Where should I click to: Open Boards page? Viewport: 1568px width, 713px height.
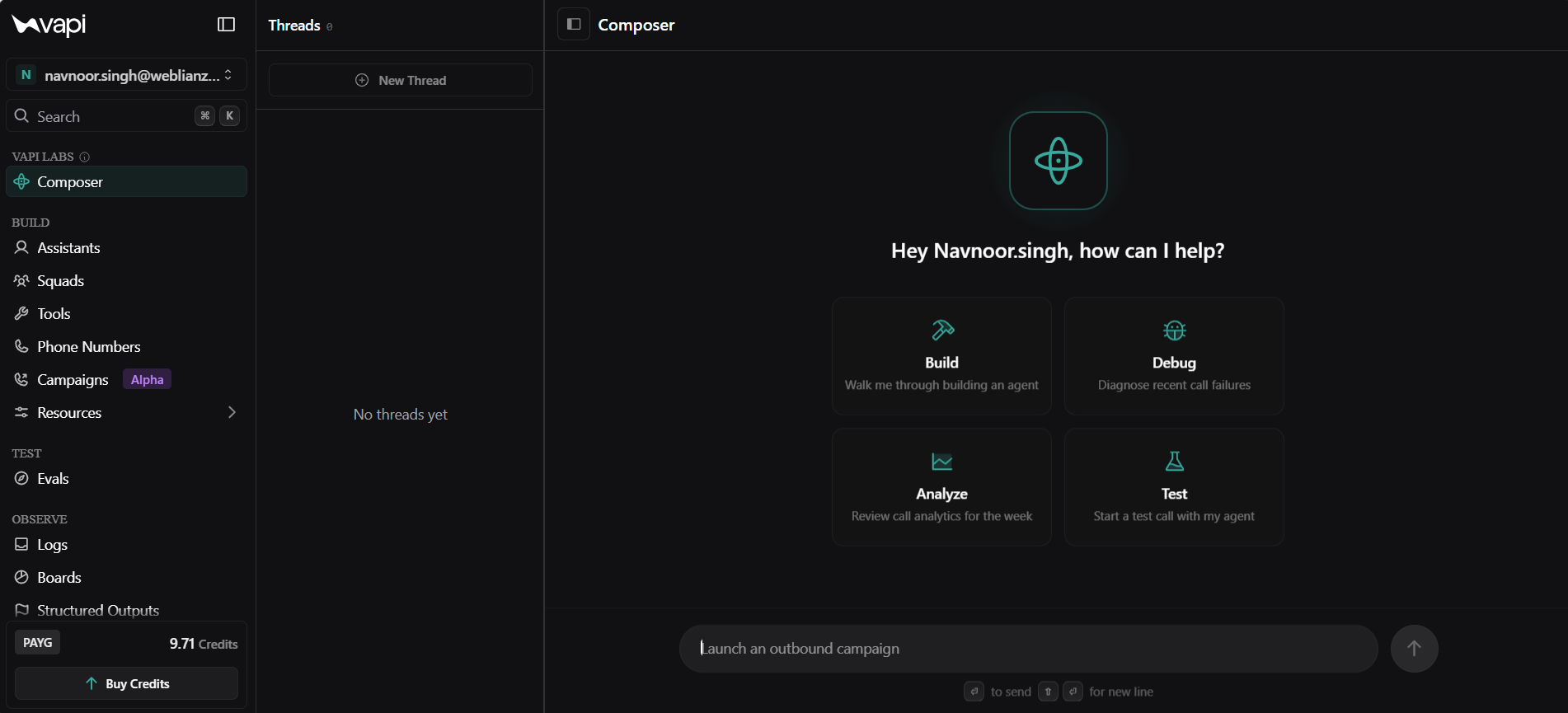(127, 577)
